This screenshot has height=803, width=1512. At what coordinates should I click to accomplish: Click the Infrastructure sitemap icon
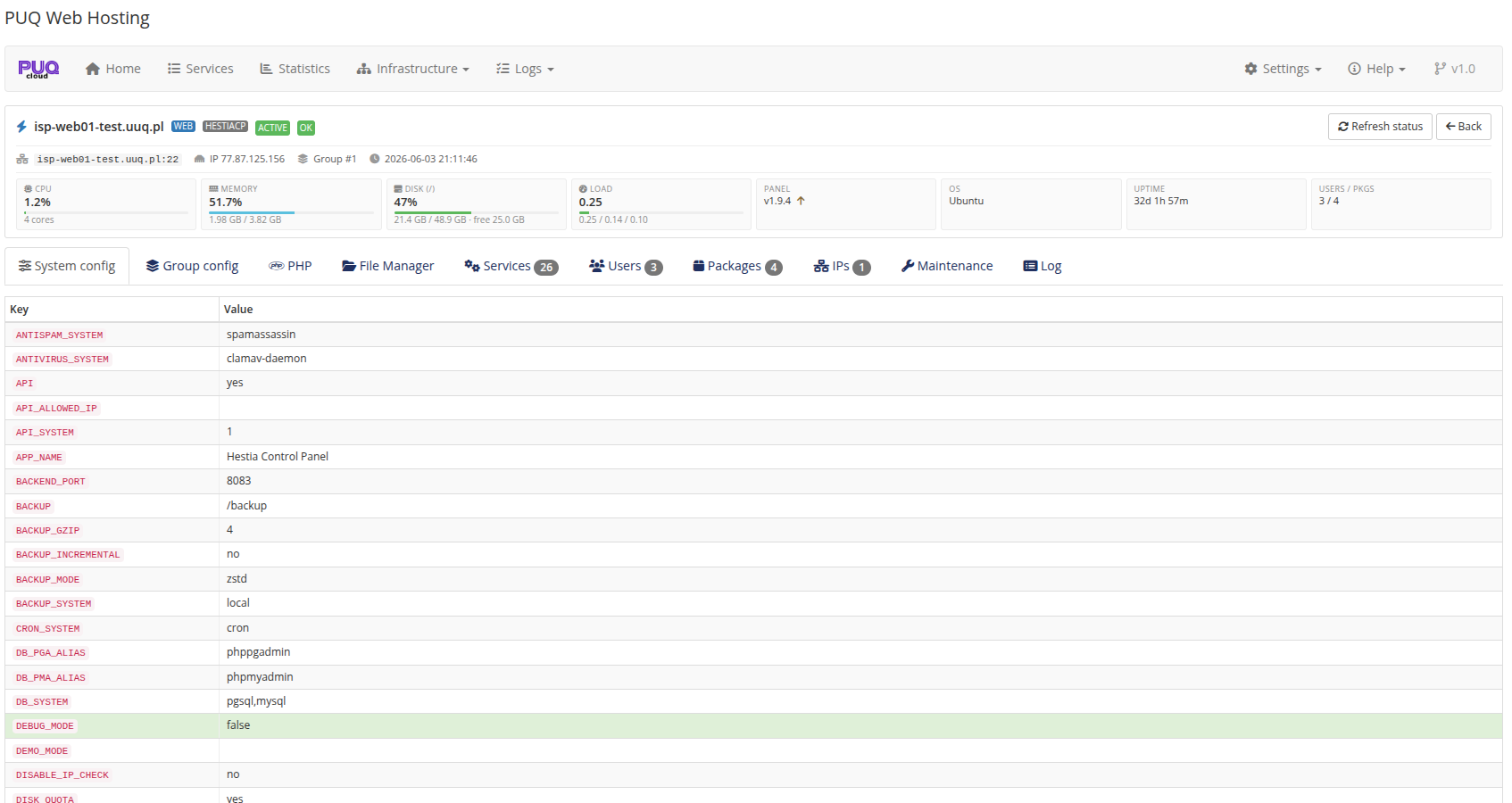tap(364, 69)
